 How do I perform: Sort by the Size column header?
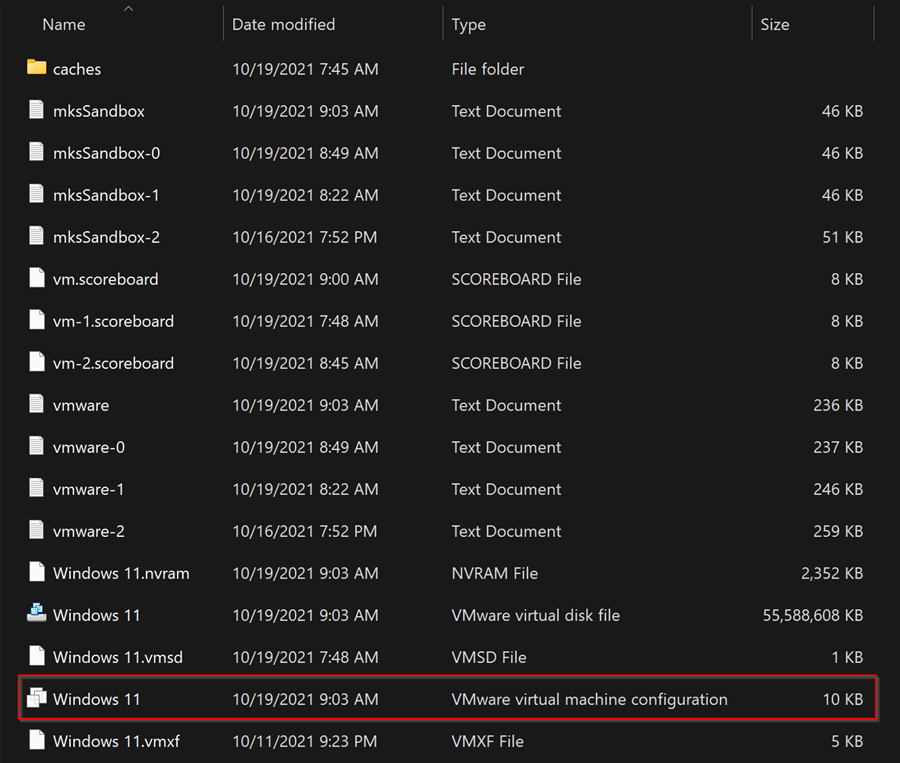774,25
